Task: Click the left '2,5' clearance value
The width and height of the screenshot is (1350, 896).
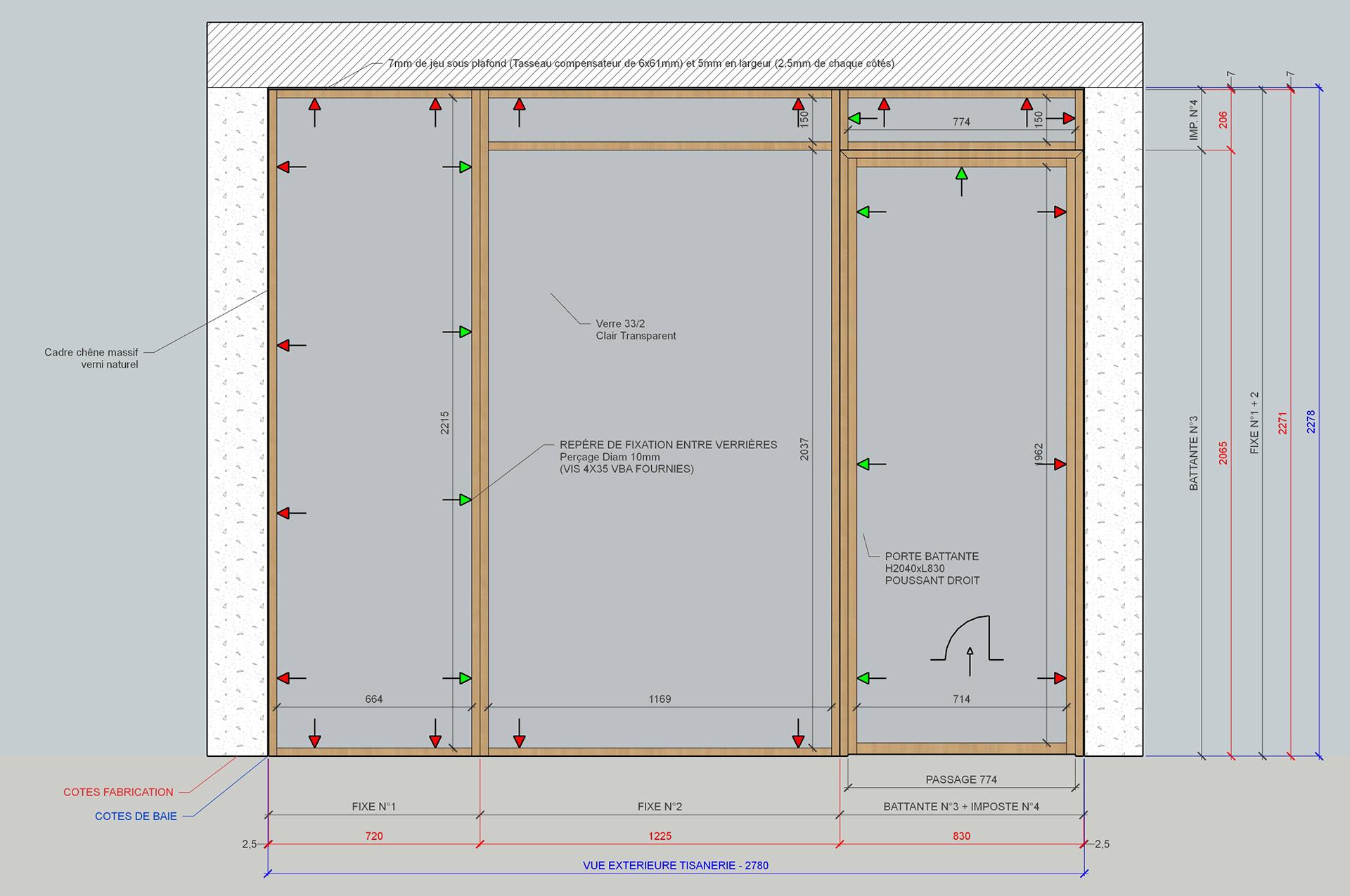Action: [x=250, y=844]
